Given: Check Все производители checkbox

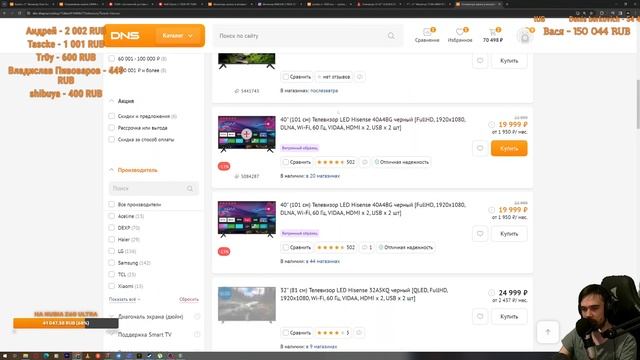Looking at the screenshot, I should (111, 204).
